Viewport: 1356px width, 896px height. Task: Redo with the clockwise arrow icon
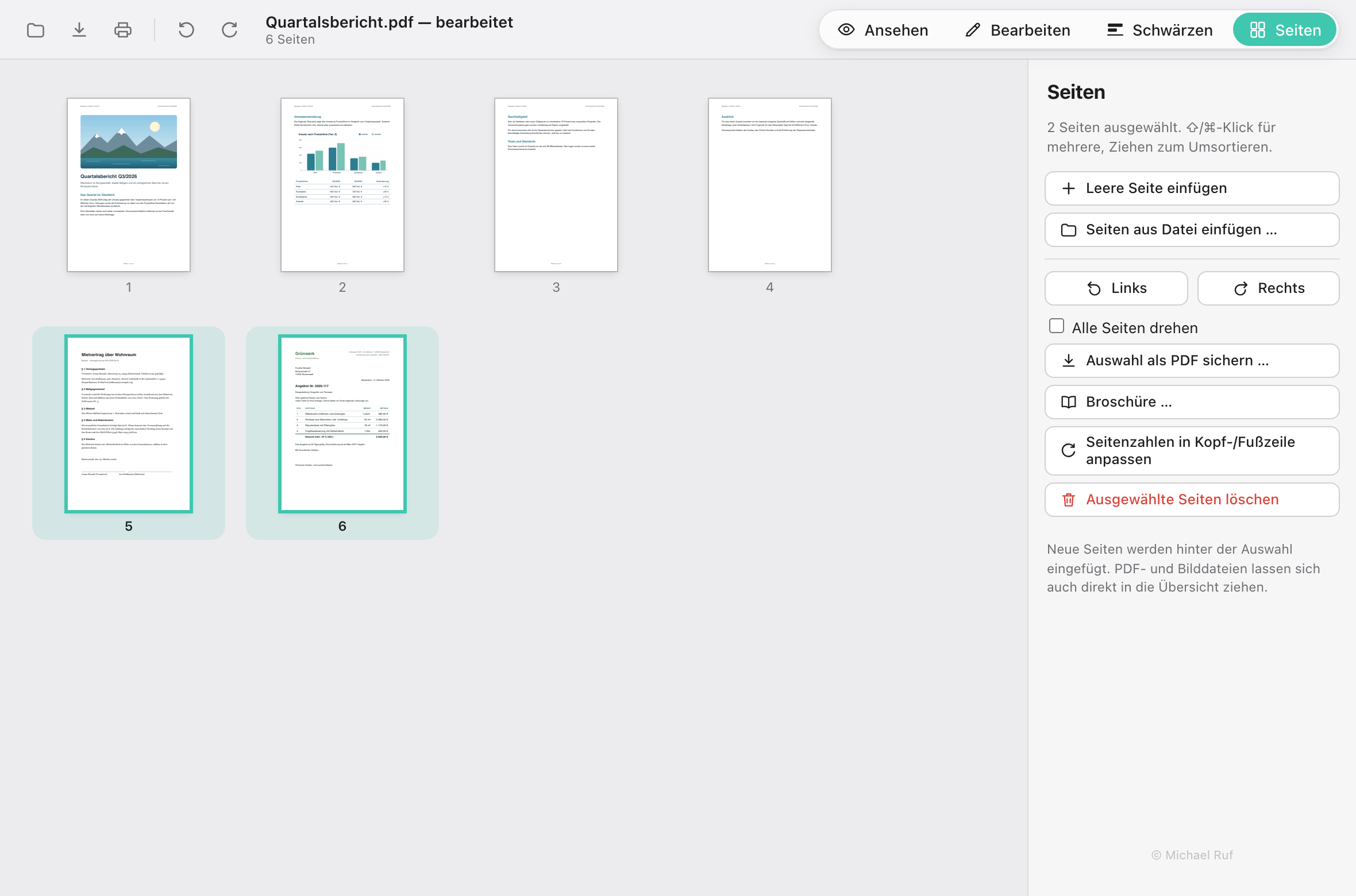pyautogui.click(x=230, y=30)
